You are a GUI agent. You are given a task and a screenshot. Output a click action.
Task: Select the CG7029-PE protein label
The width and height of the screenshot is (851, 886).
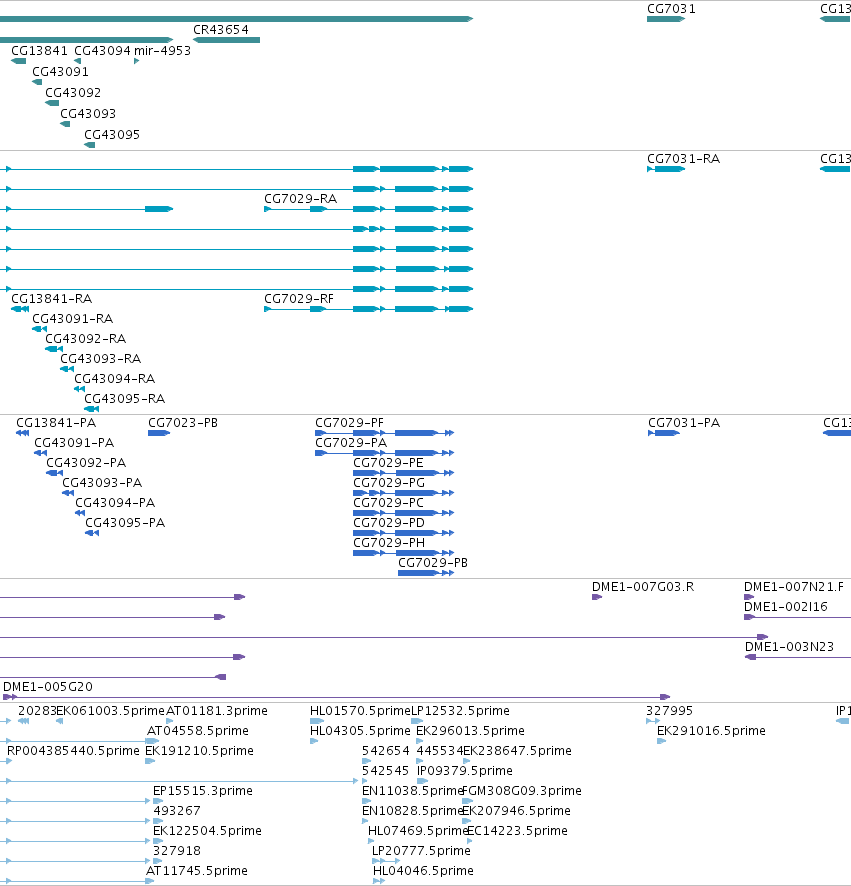(x=388, y=463)
